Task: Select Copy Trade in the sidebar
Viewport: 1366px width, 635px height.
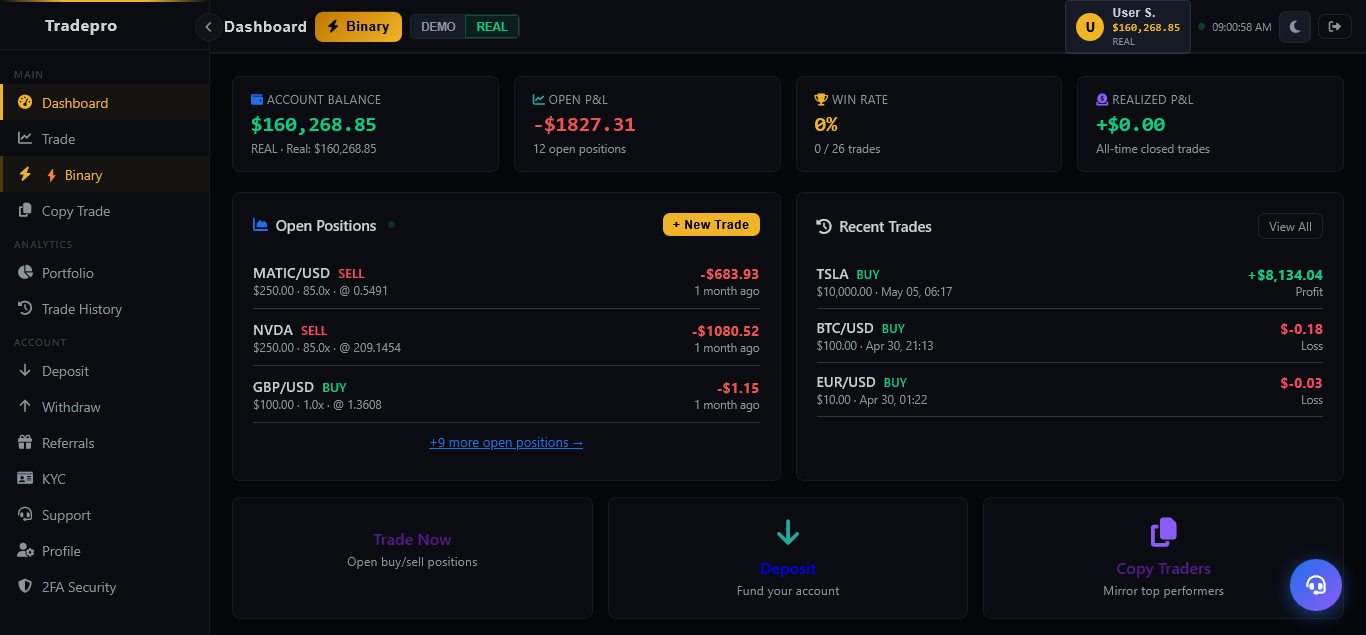Action: tap(105, 210)
